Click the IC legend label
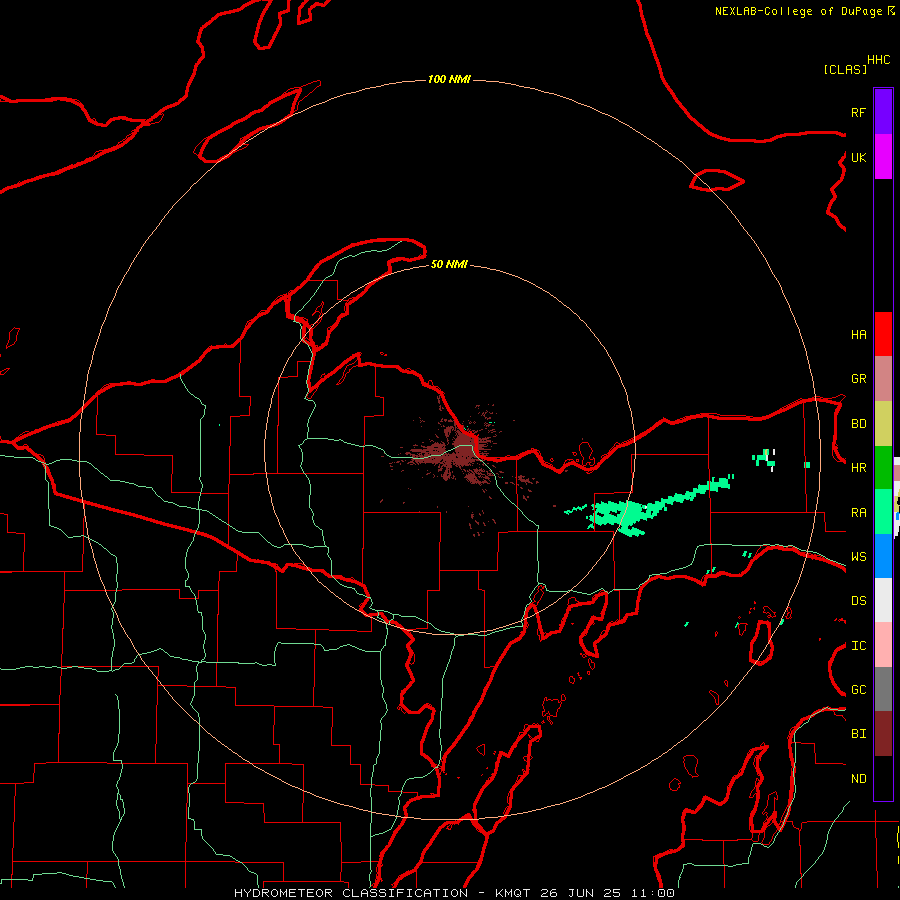Viewport: 900px width, 900px height. pyautogui.click(x=858, y=646)
